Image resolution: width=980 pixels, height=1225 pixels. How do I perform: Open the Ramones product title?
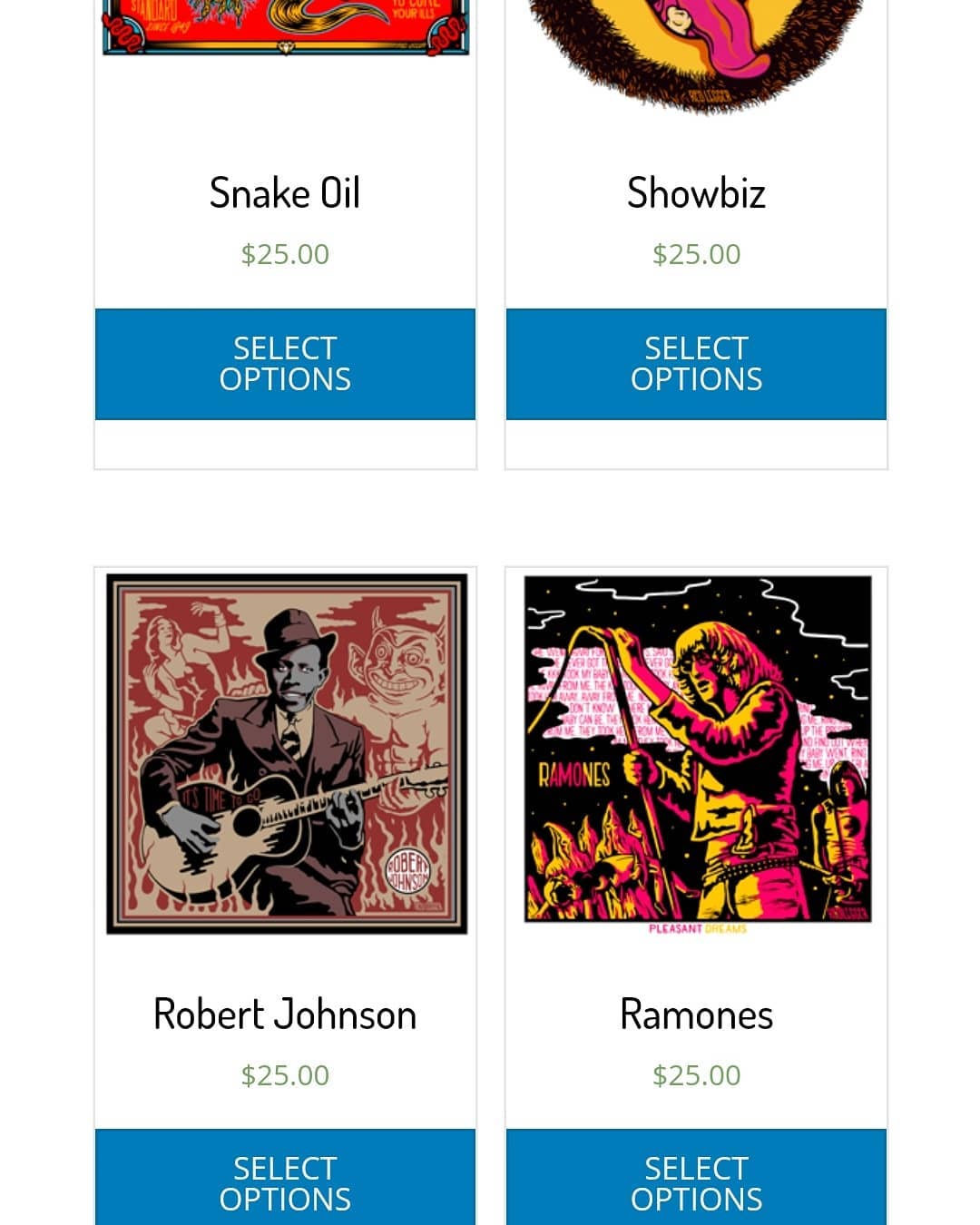pyautogui.click(x=696, y=1014)
